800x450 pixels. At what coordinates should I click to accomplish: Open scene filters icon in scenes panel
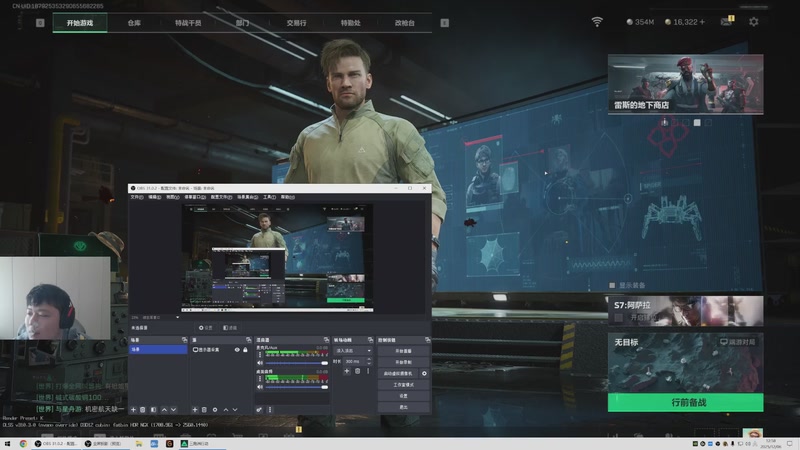click(153, 410)
